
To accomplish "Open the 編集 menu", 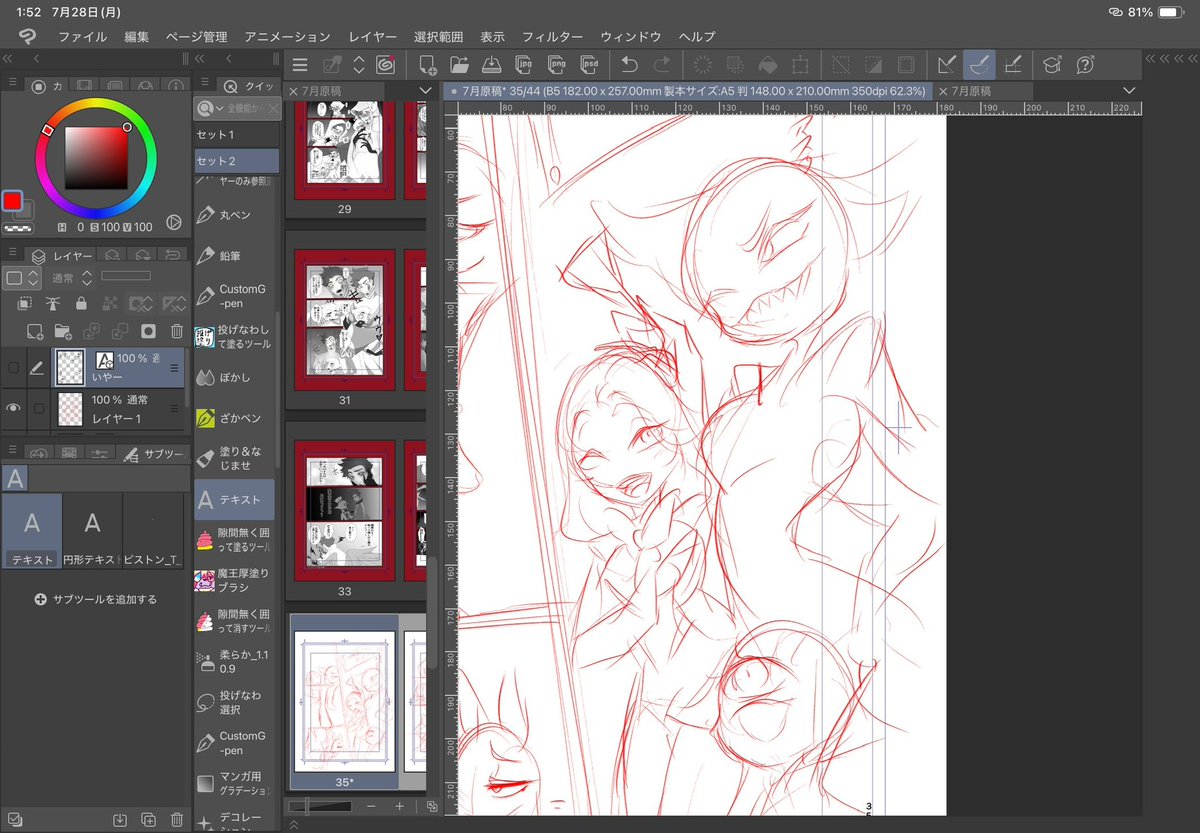I will [x=137, y=36].
